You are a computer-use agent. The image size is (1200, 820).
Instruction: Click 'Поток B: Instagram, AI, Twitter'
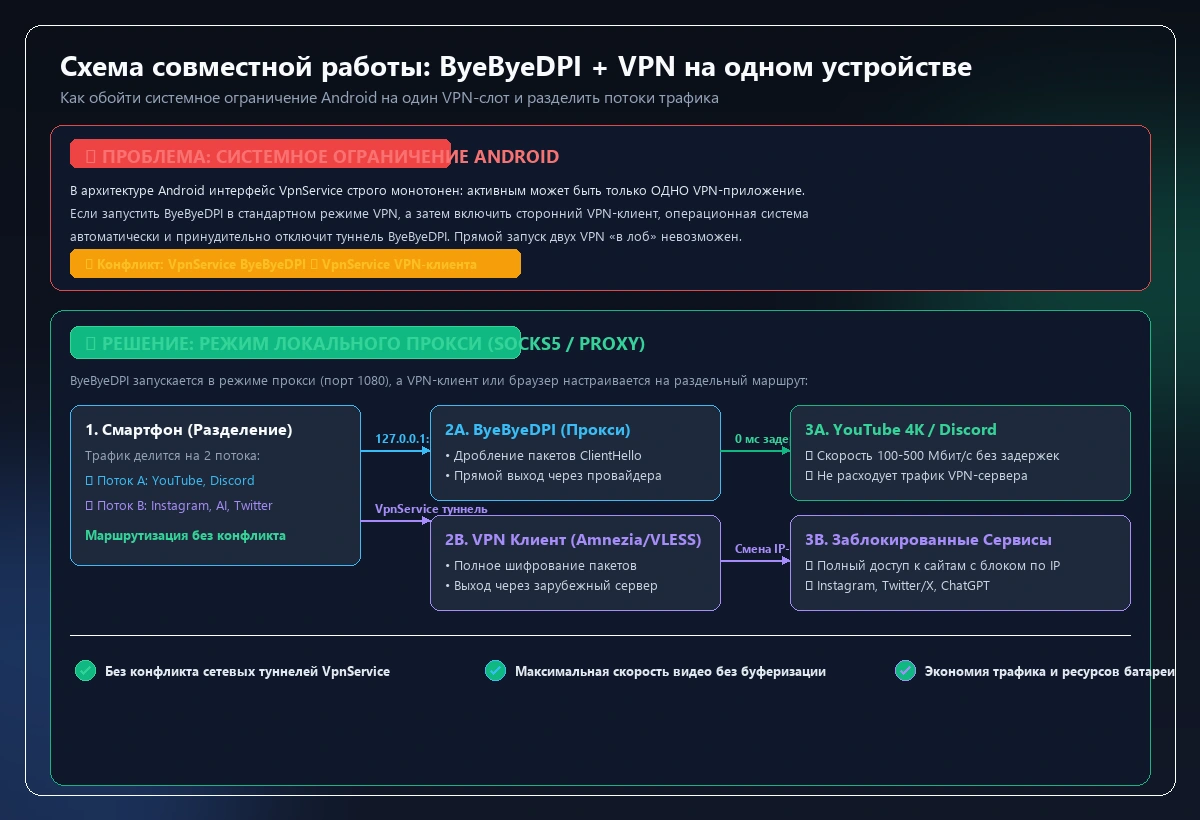(179, 506)
